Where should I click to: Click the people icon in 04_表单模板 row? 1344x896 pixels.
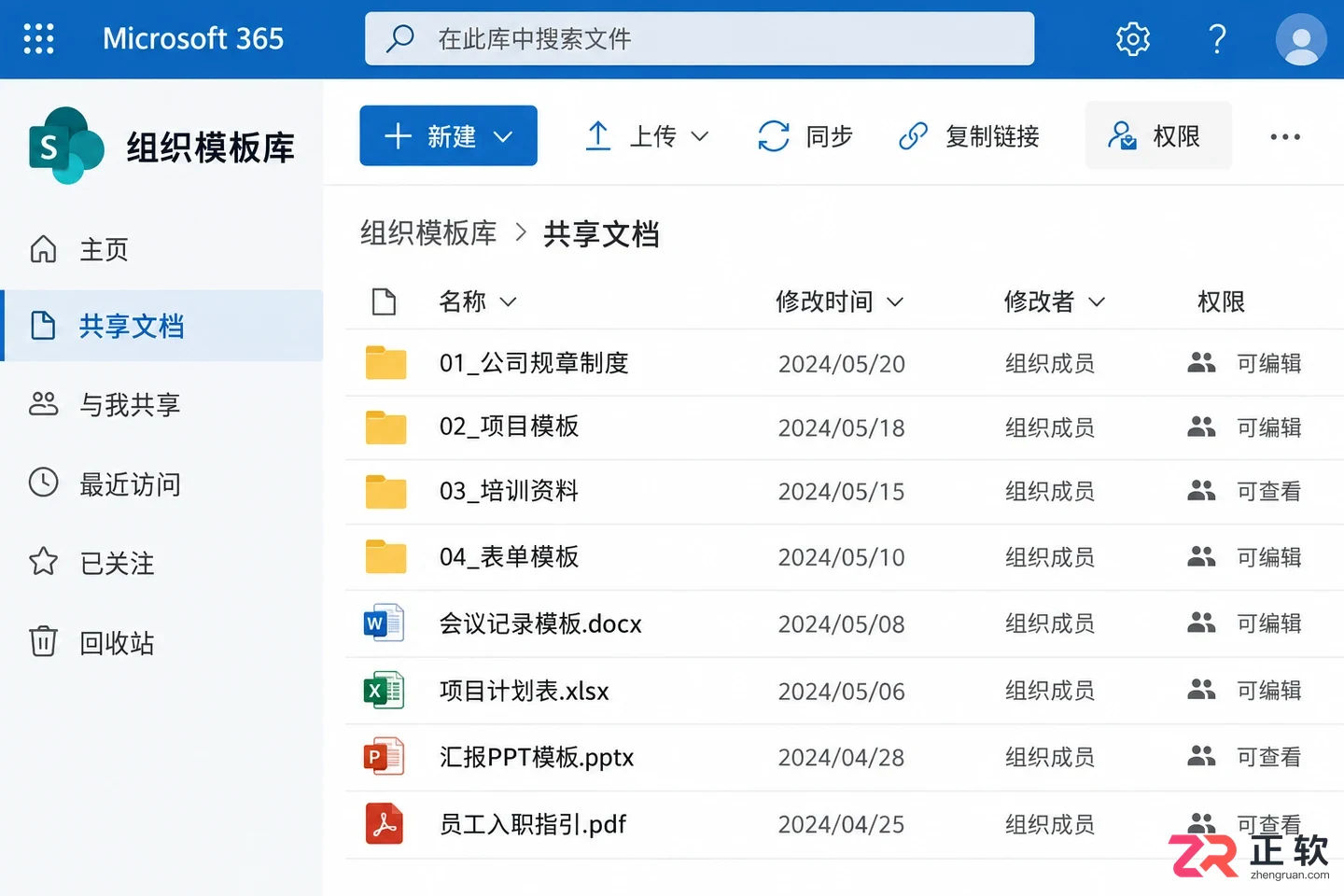coord(1201,556)
